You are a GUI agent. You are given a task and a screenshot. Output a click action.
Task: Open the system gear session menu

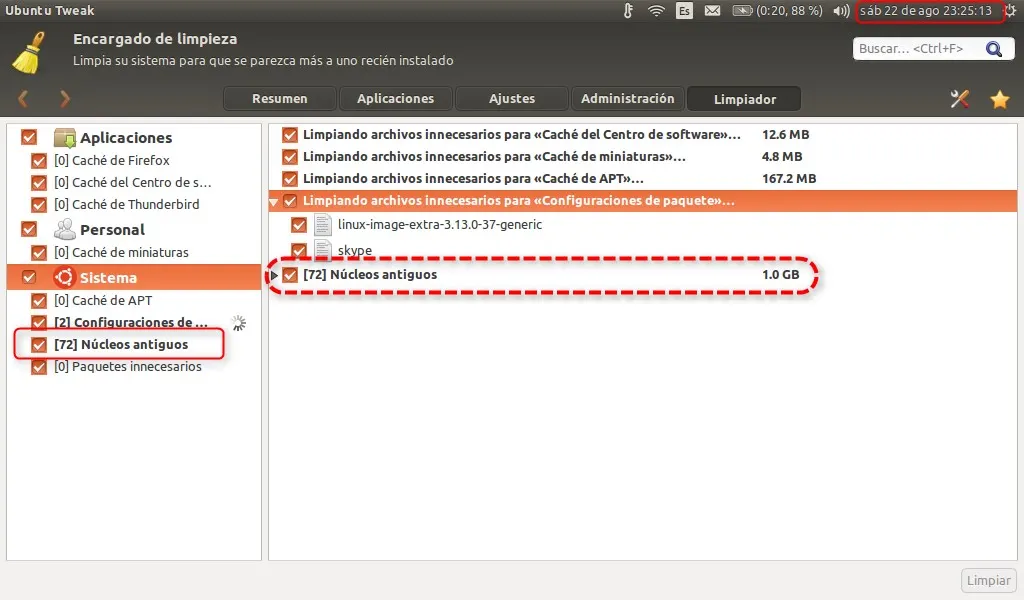(1010, 11)
